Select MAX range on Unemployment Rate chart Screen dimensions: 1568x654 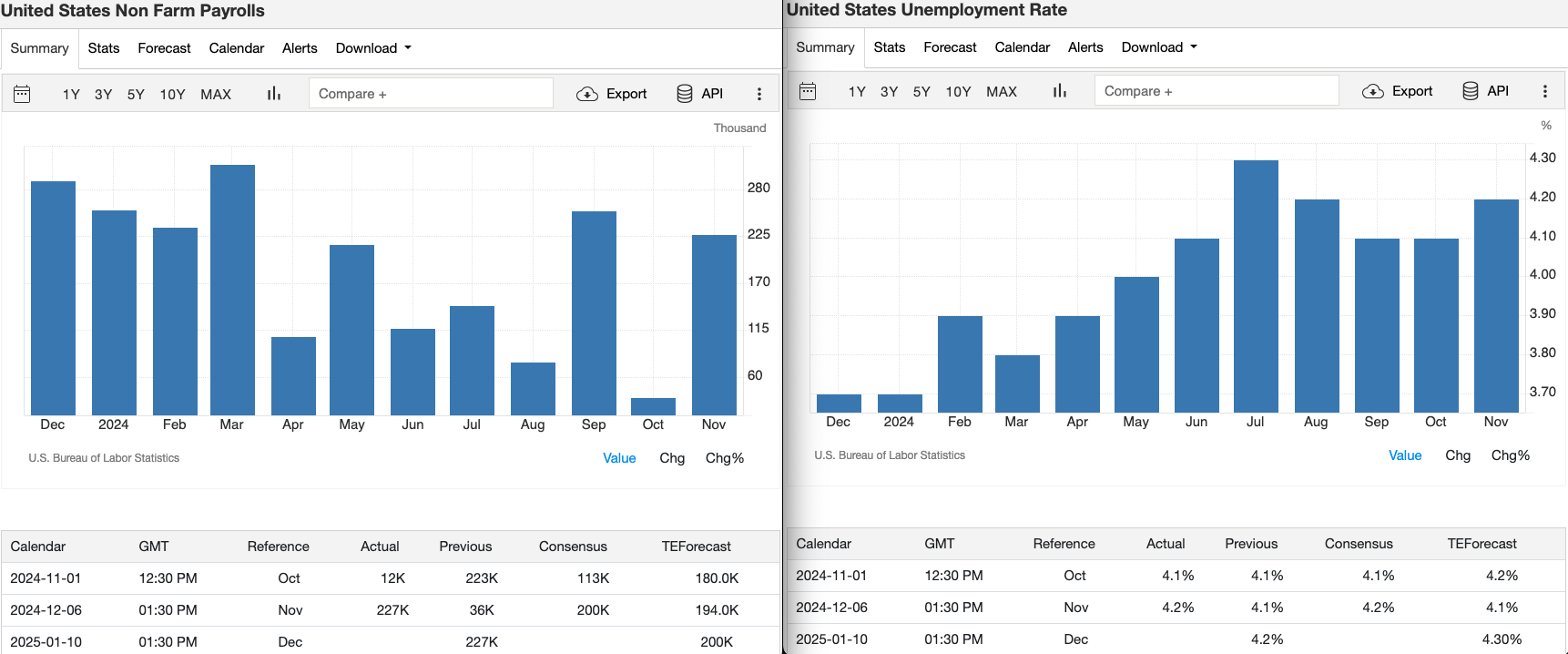[1002, 92]
